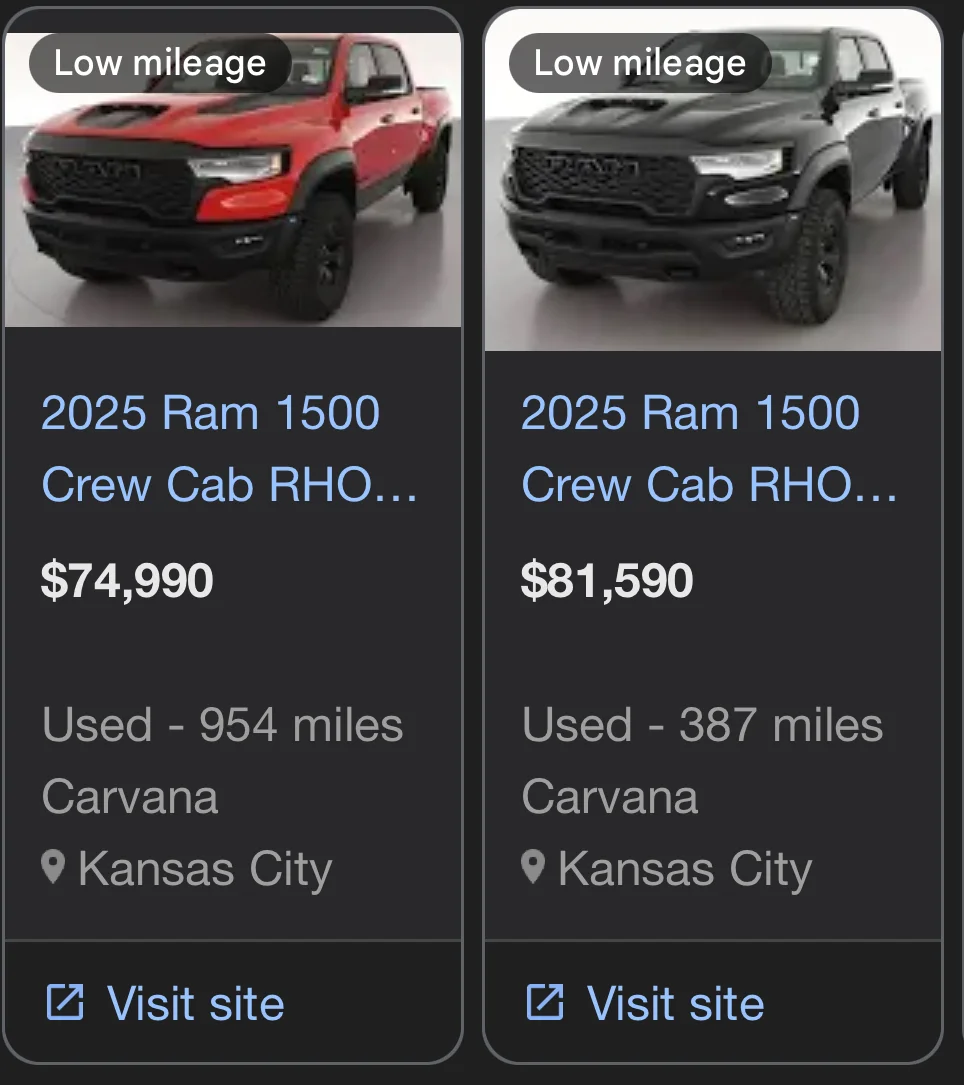Click Low mileage badge on the black truck
This screenshot has width=964, height=1085.
pyautogui.click(x=640, y=63)
